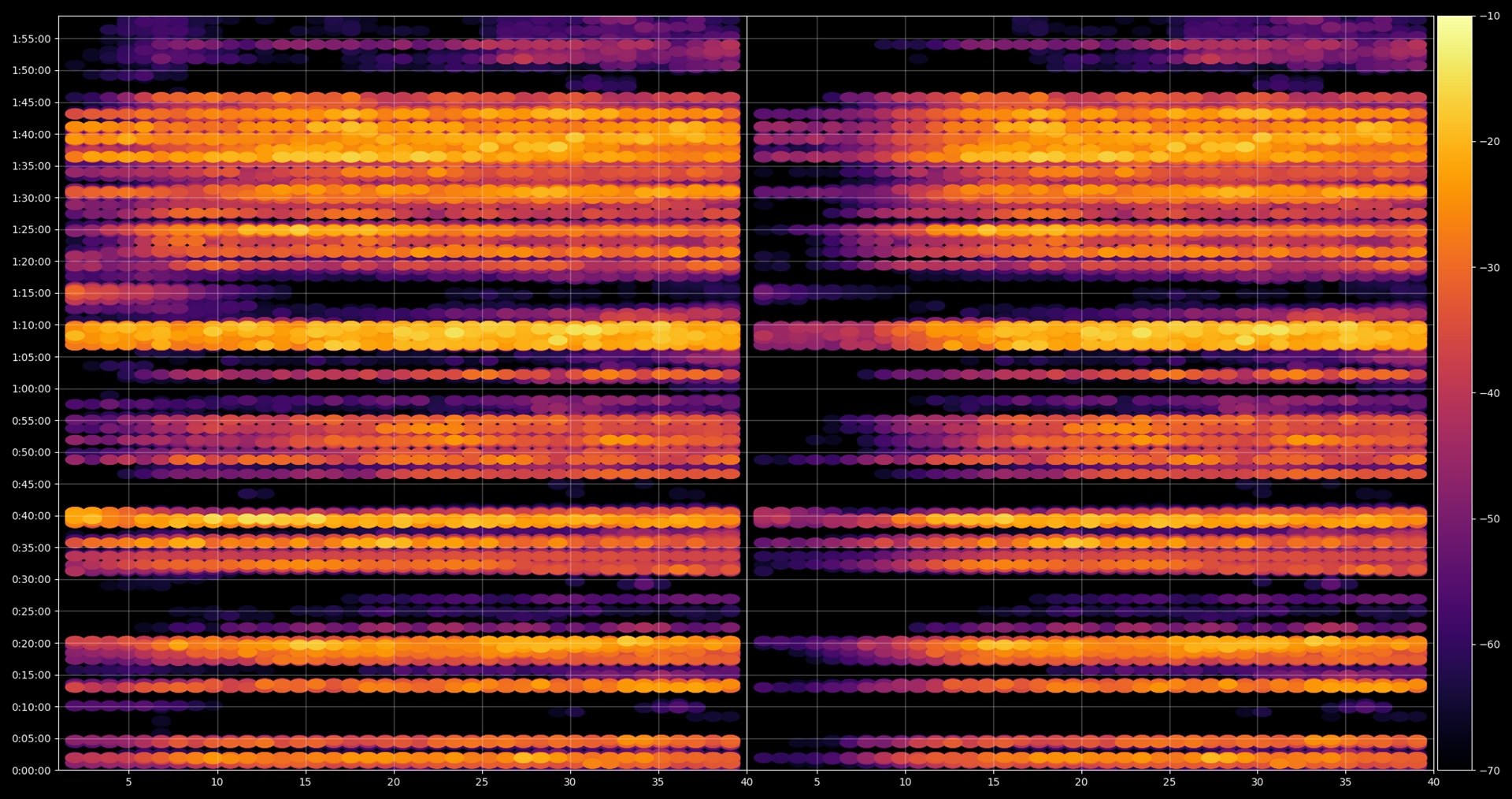The height and width of the screenshot is (799, 1512).
Task: Click the 1:50:00 time axis label
Action: [31, 70]
